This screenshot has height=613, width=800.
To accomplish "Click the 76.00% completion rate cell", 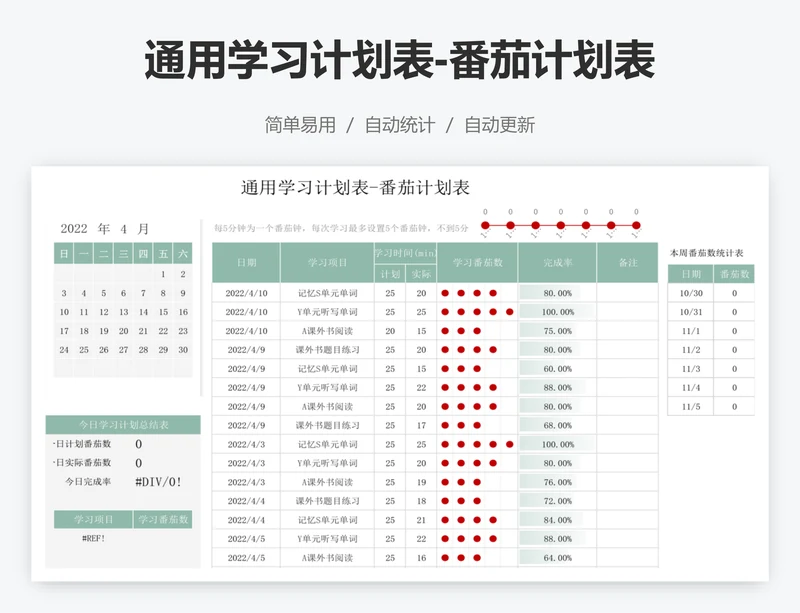I will [x=558, y=482].
